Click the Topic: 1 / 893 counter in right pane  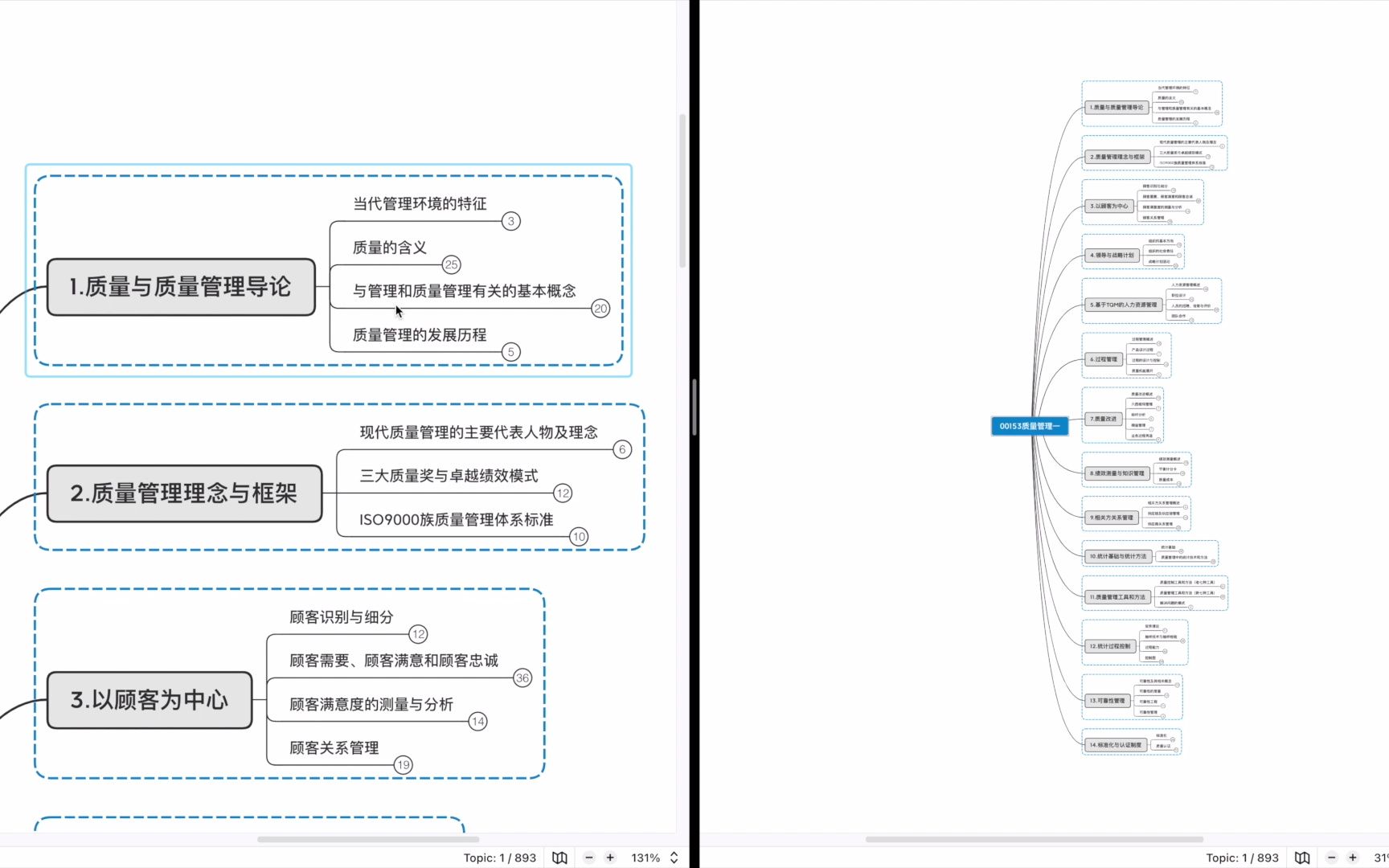pyautogui.click(x=1243, y=858)
